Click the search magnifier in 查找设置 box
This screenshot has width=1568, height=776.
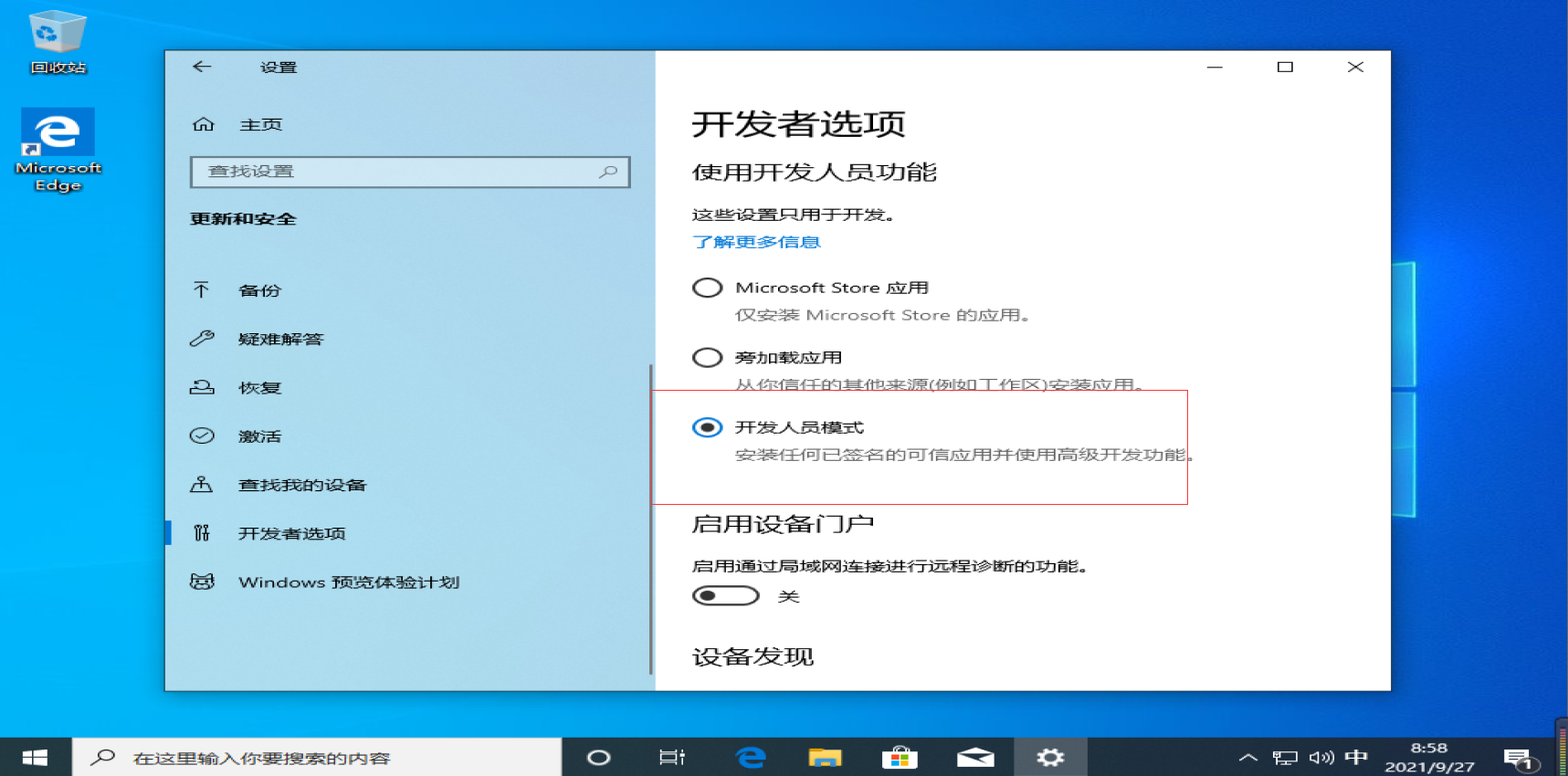point(608,172)
